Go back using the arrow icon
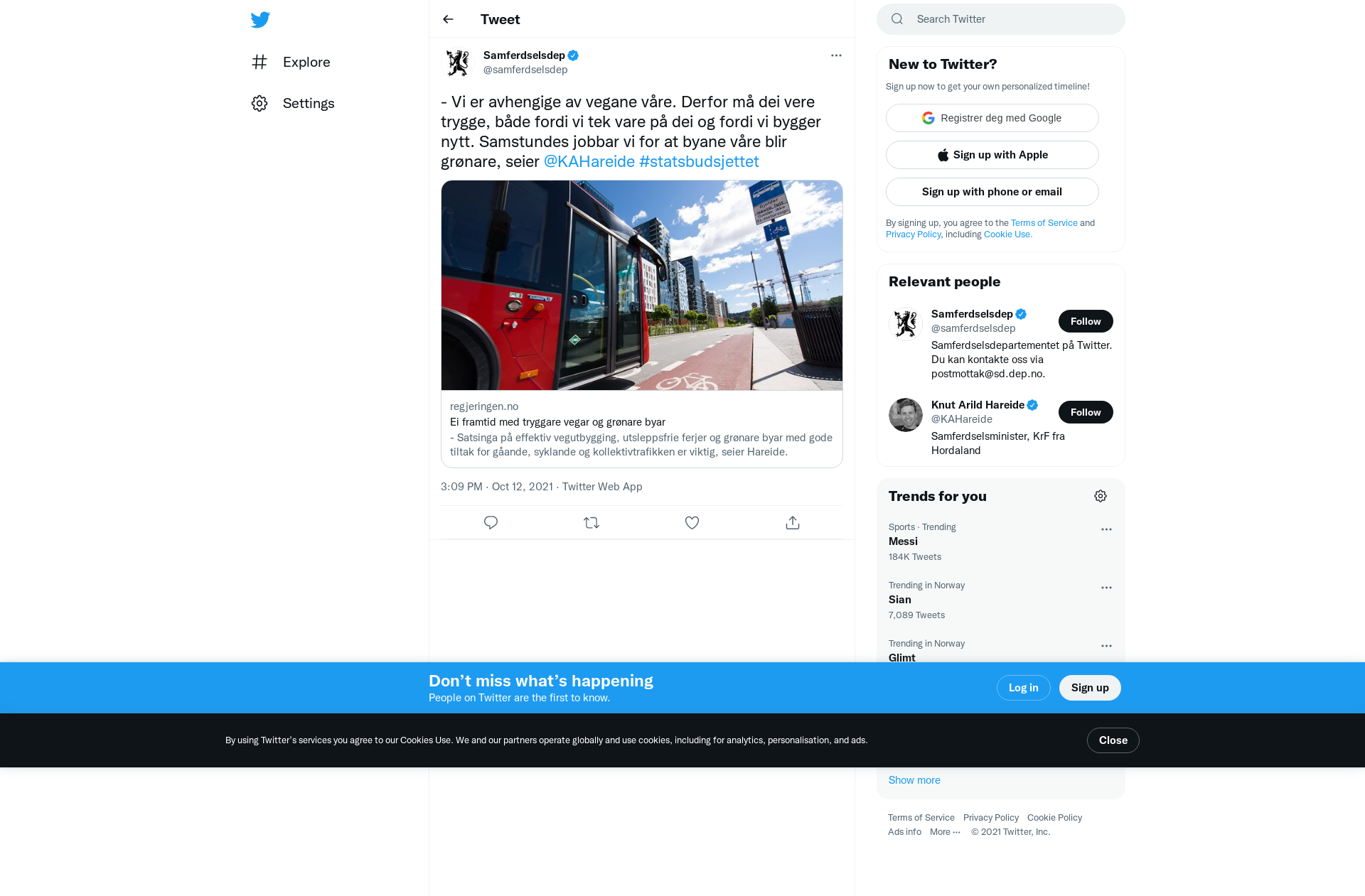The image size is (1365, 896). 448,19
